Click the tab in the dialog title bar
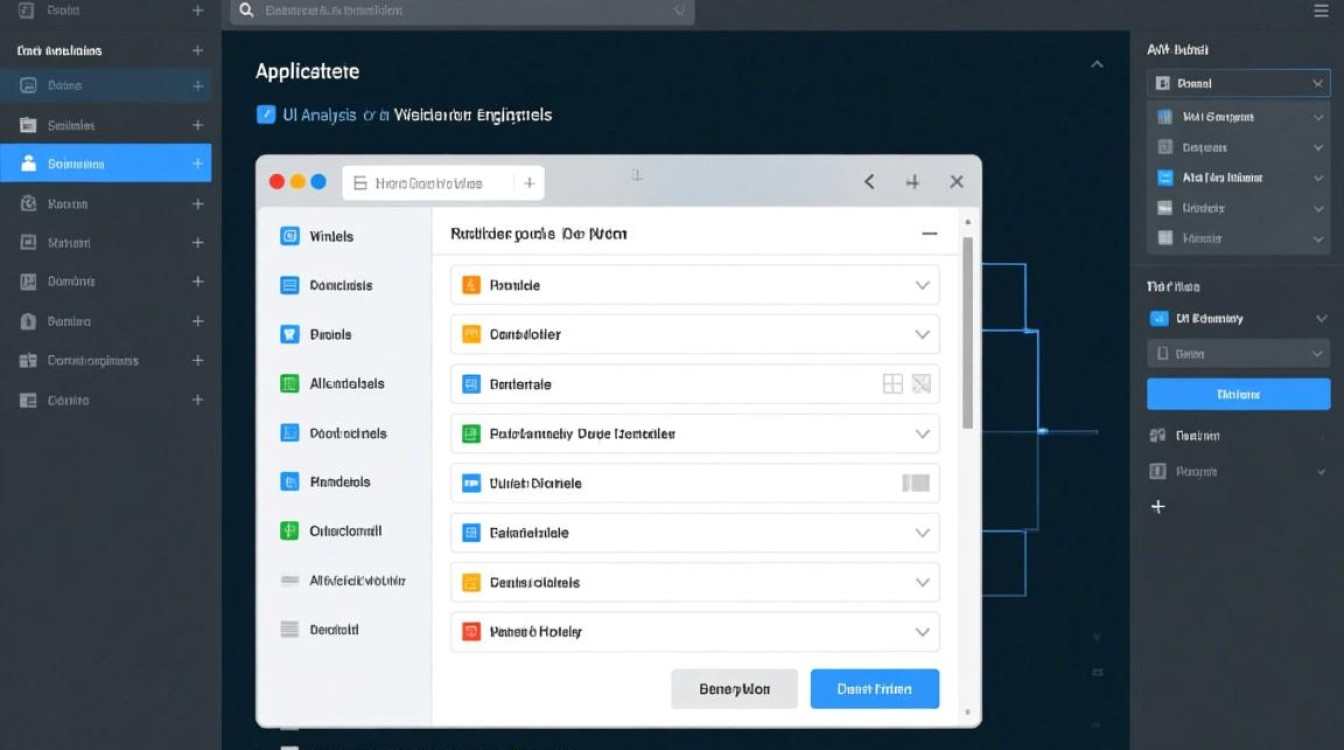The height and width of the screenshot is (750, 1344). click(430, 183)
